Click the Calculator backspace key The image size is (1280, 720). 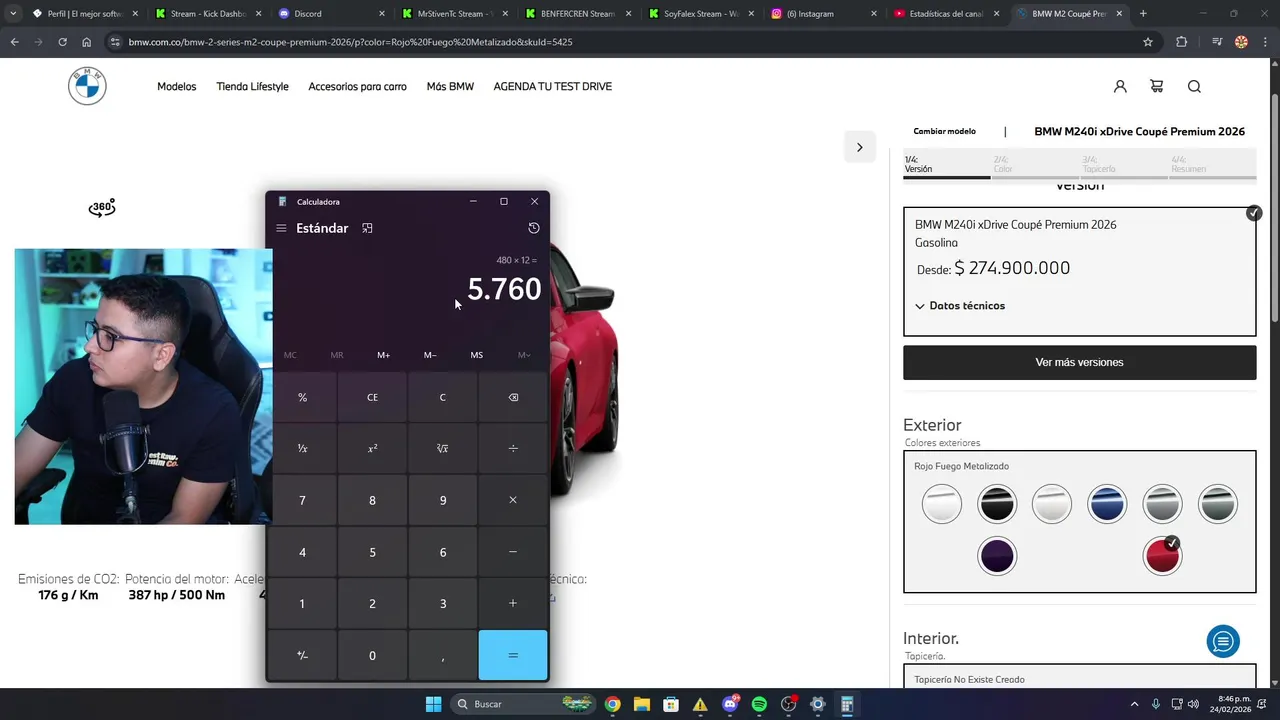pyautogui.click(x=513, y=397)
